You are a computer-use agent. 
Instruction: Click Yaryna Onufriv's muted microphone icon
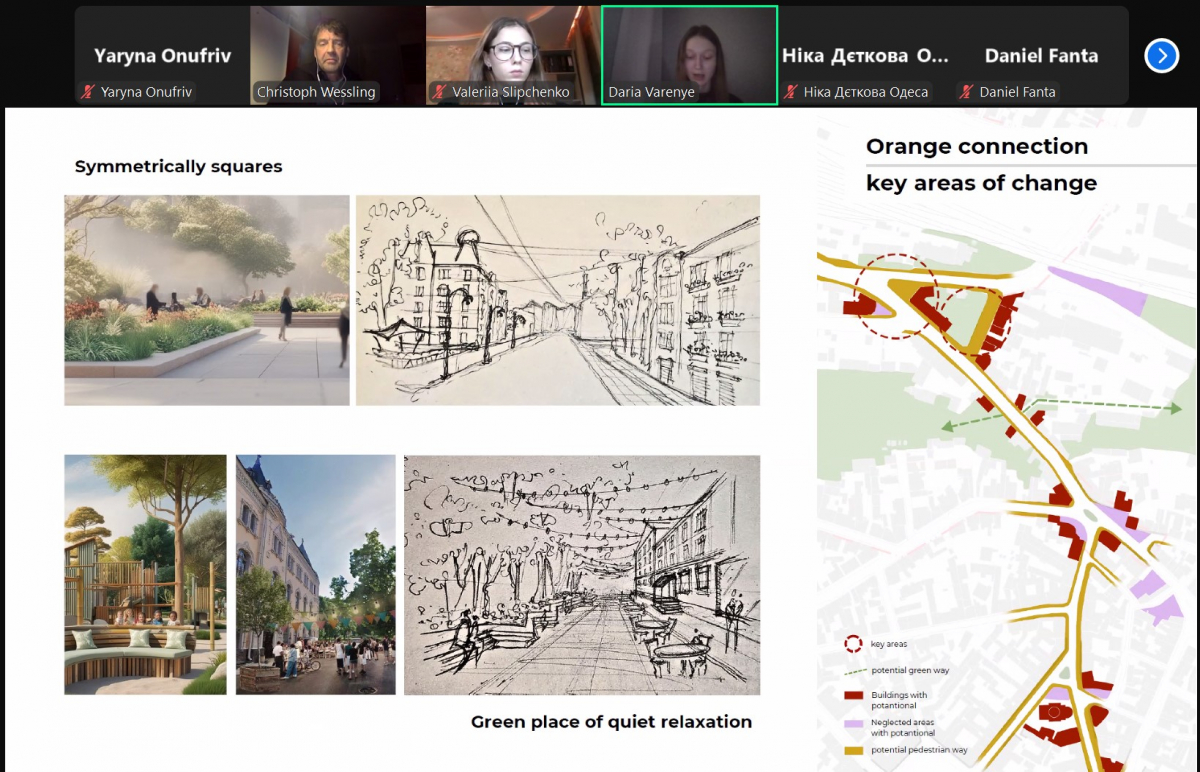tap(89, 92)
